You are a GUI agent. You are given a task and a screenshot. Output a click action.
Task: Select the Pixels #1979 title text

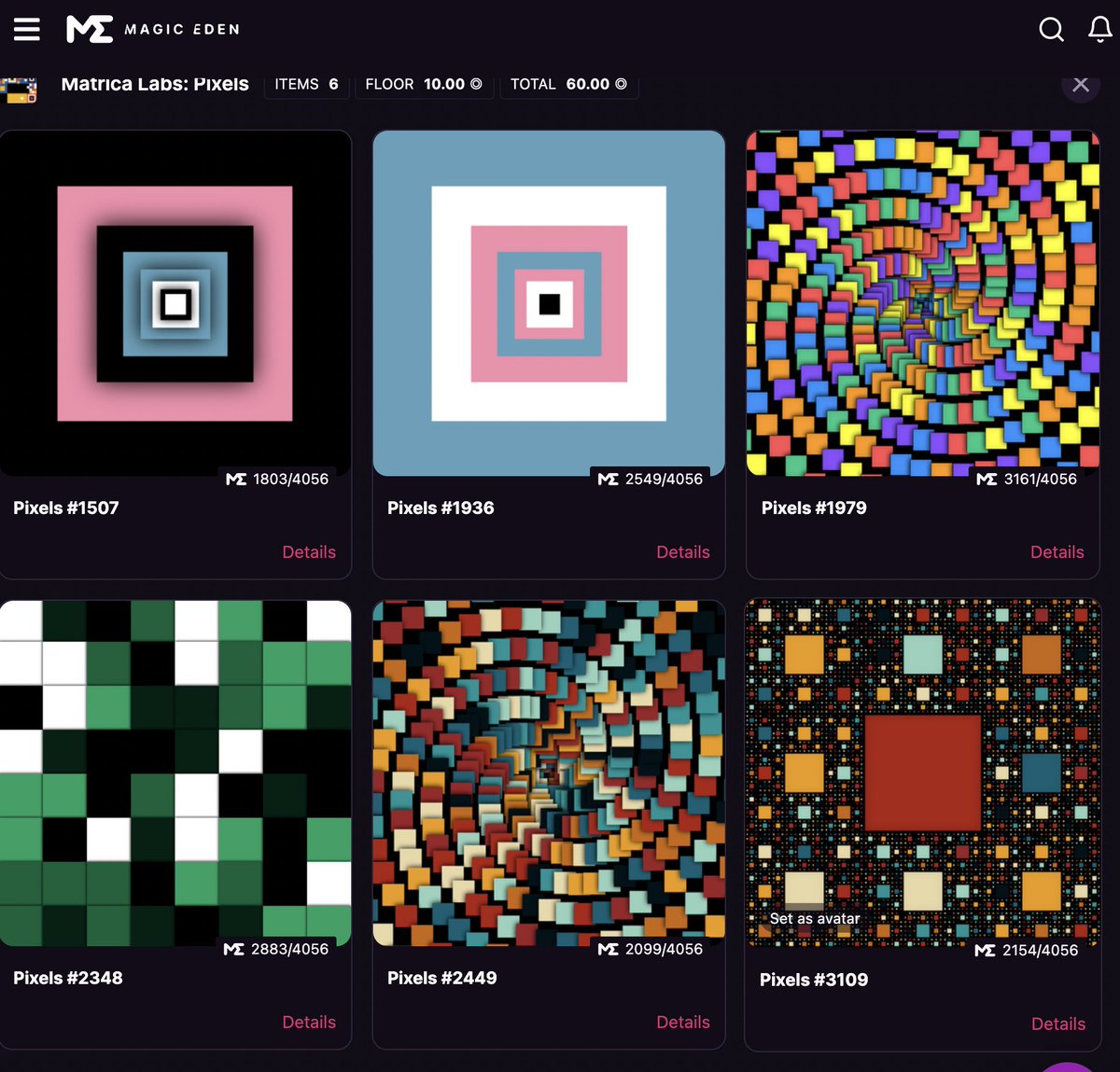coord(814,508)
